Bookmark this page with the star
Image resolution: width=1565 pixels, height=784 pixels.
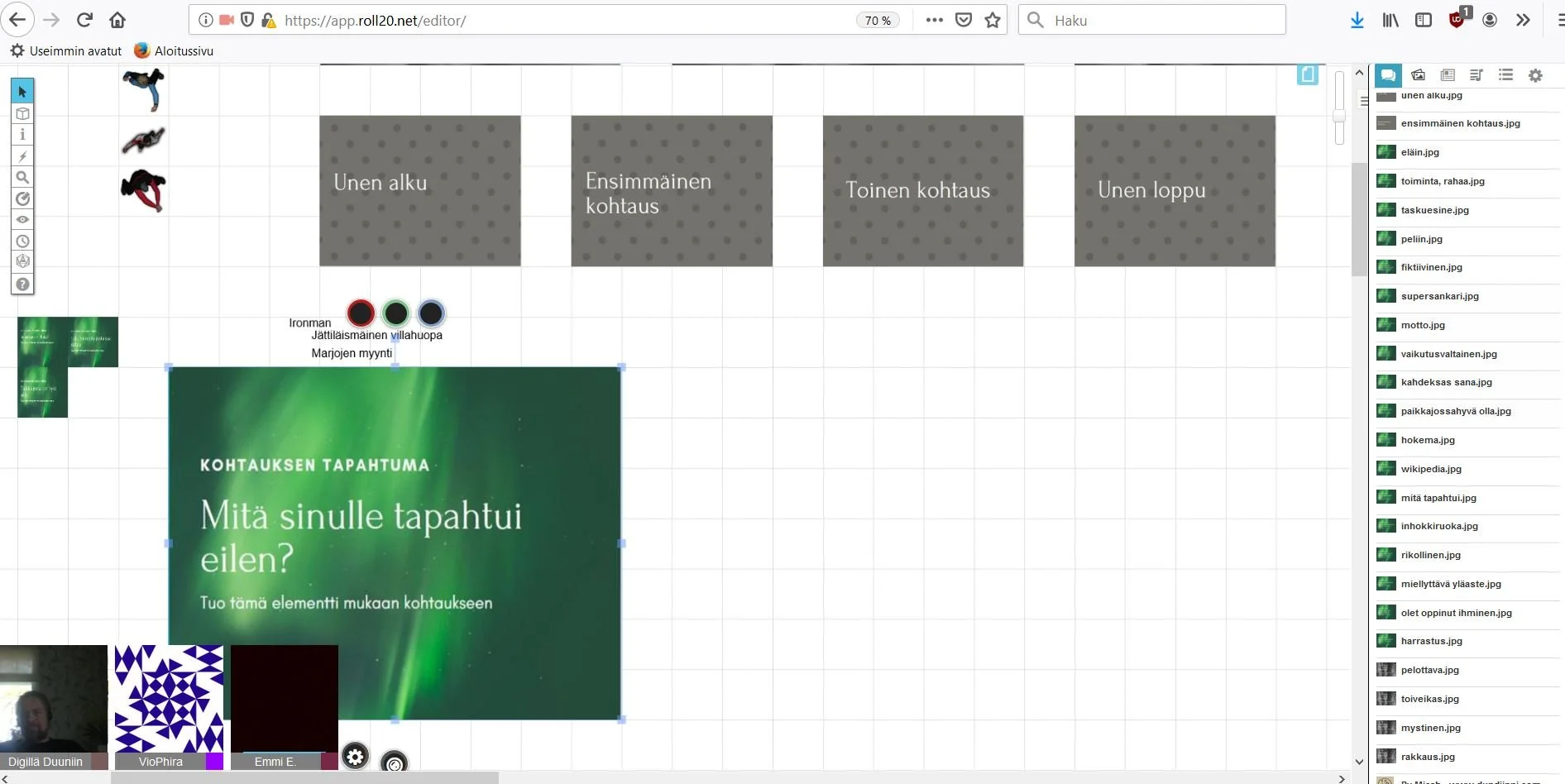(993, 20)
